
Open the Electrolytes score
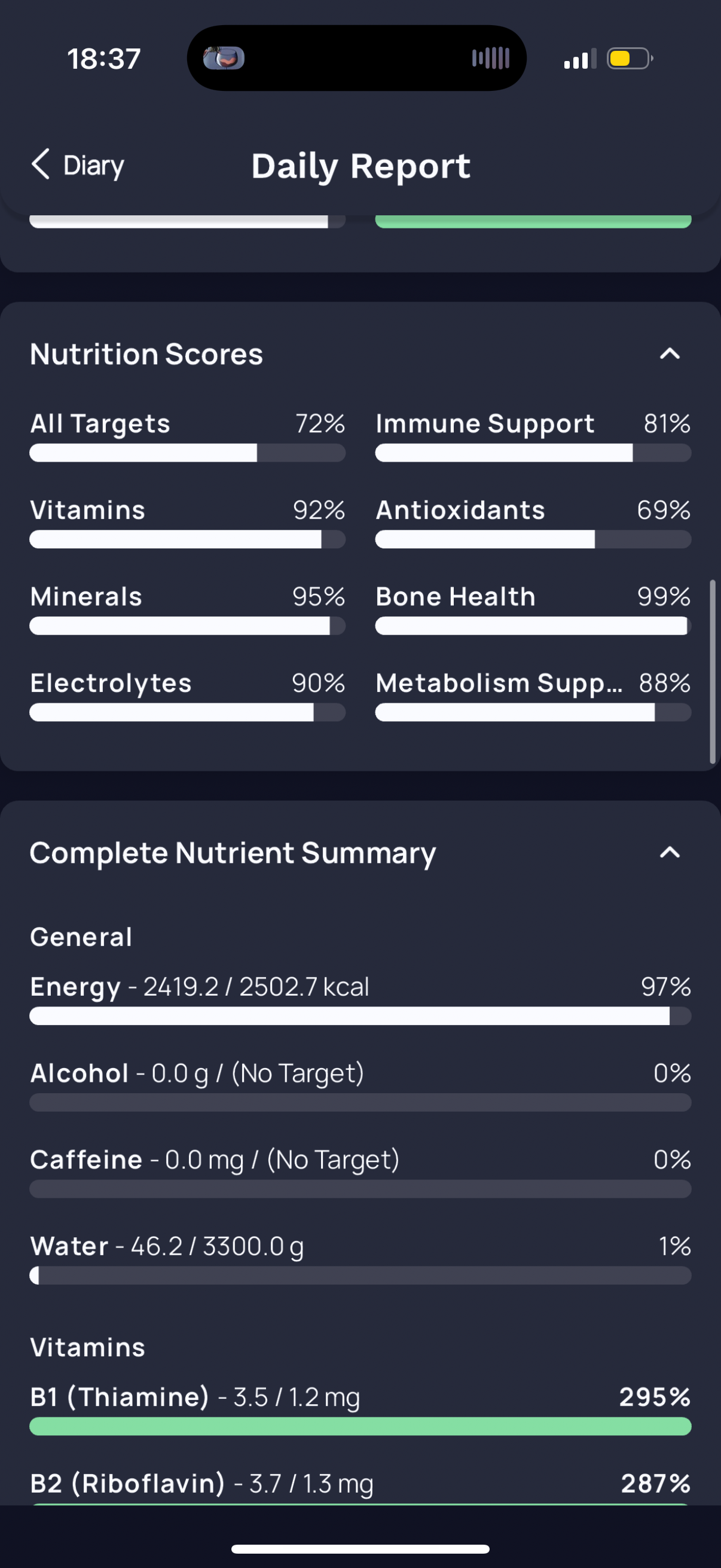point(187,695)
